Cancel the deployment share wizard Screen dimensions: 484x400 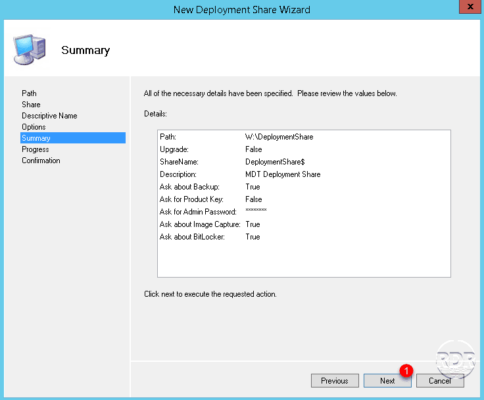(440, 381)
